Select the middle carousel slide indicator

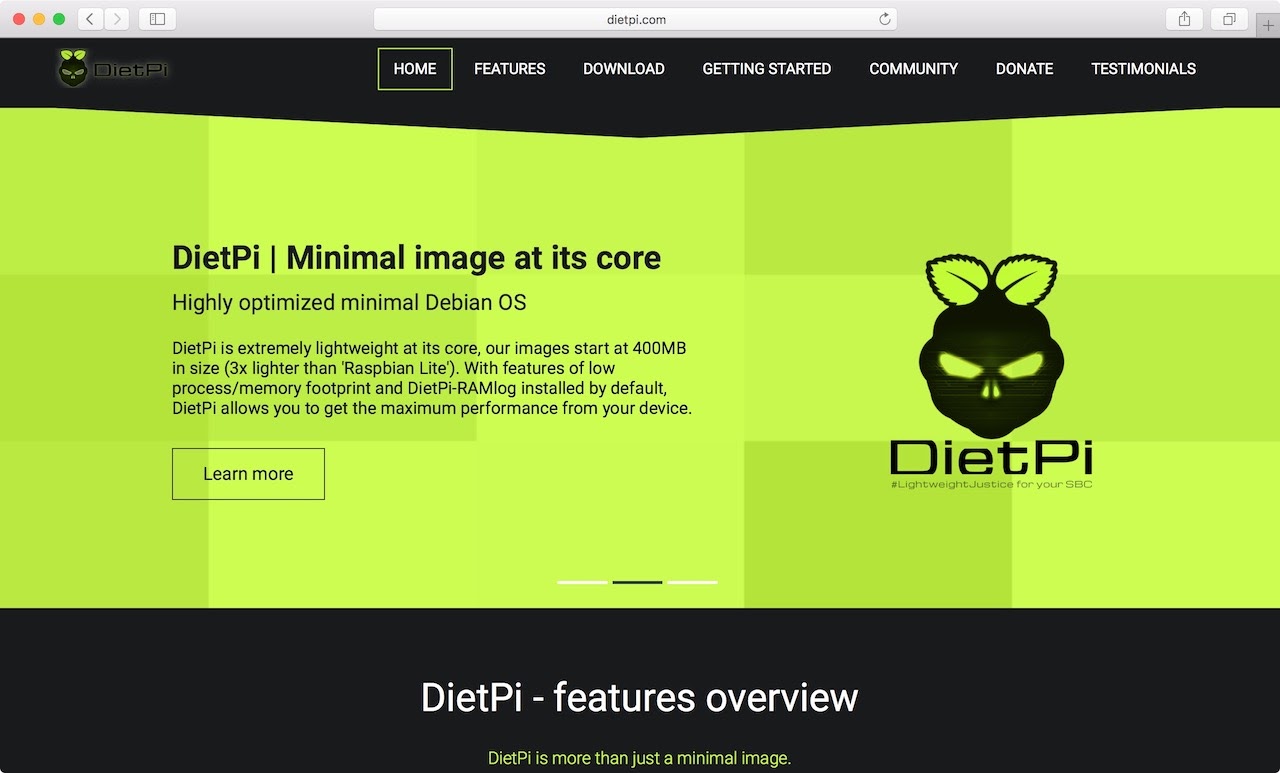[638, 582]
